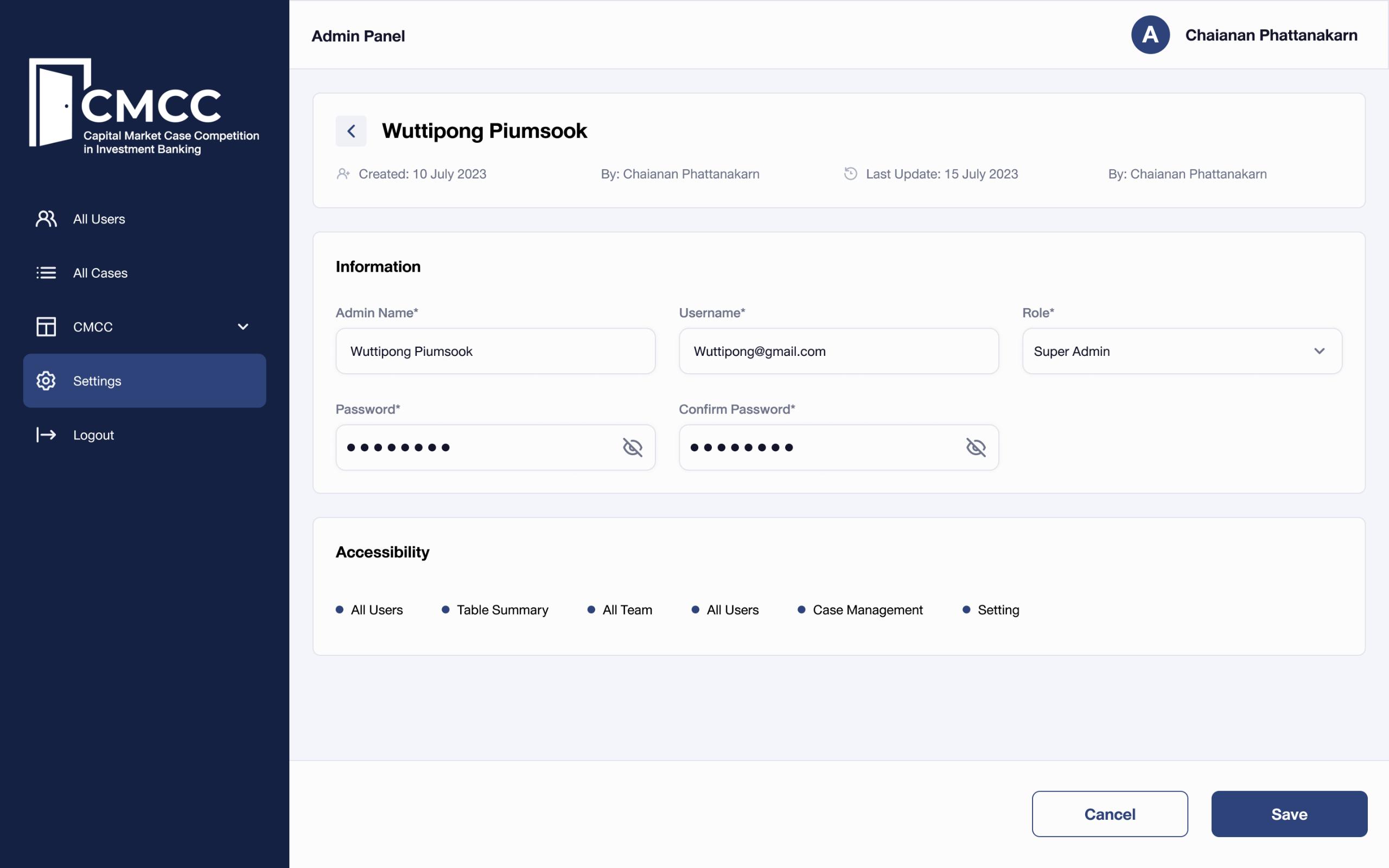Click the back arrow navigation icon
The height and width of the screenshot is (868, 1389).
tap(351, 131)
